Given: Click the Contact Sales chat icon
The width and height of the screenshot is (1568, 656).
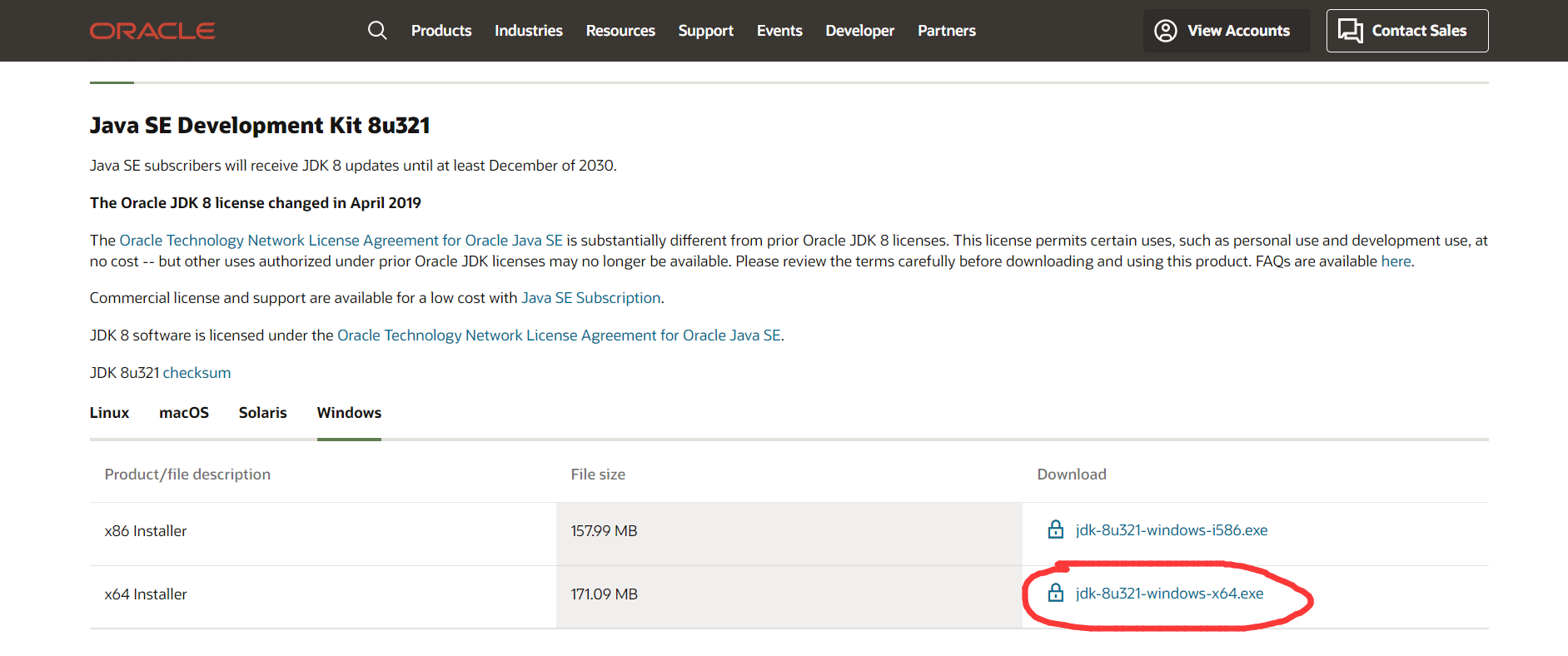Looking at the screenshot, I should point(1350,31).
